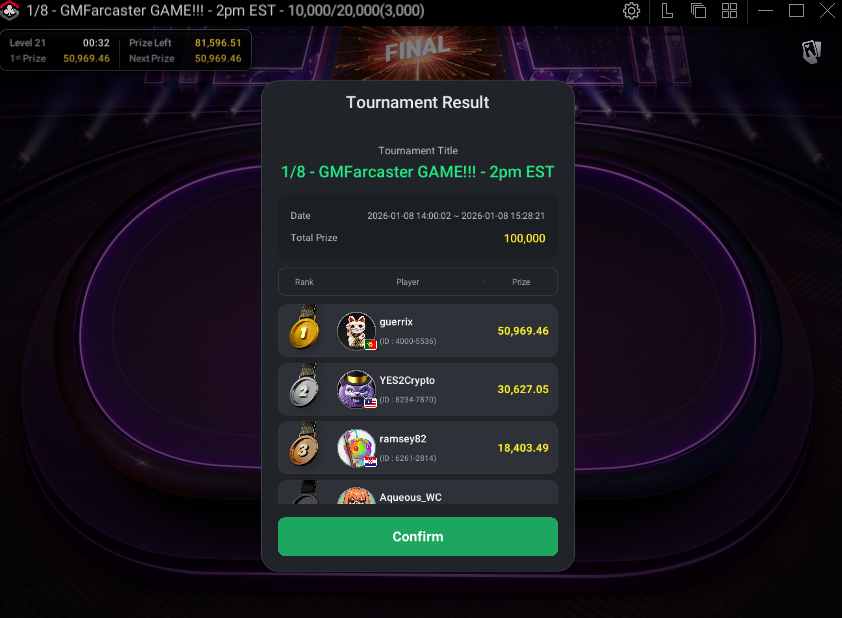The height and width of the screenshot is (618, 842).
Task: Confirm the tournament result
Action: 418,536
